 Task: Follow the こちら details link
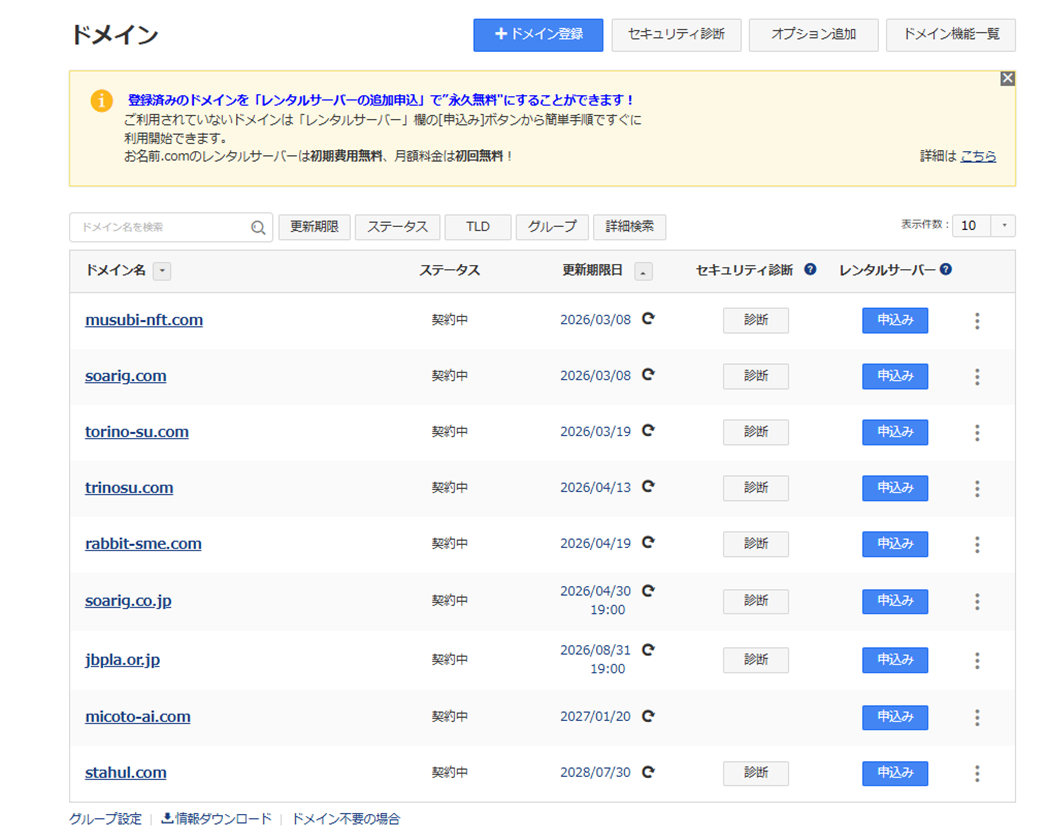[x=978, y=156]
